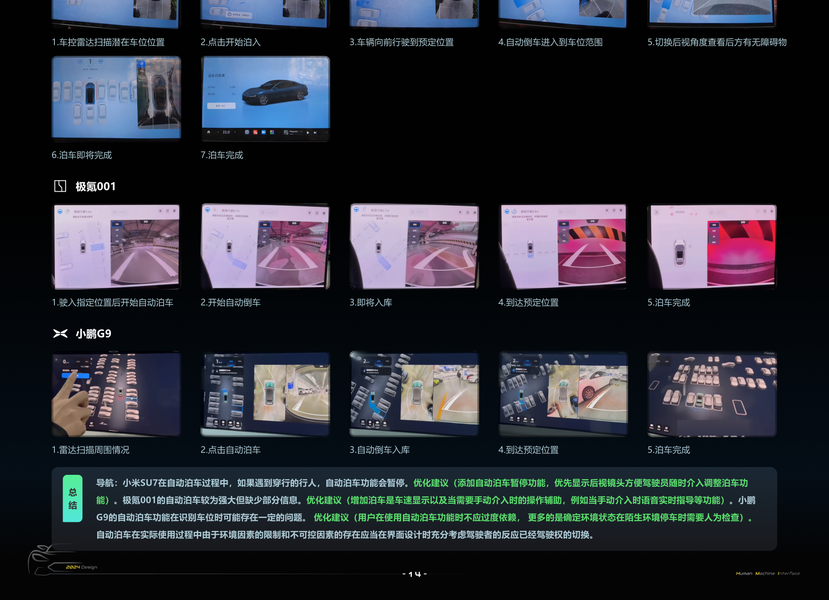Open Xpeng G9 thumbnail for 4.到达预定位置
Image resolution: width=829 pixels, height=600 pixels.
click(563, 394)
